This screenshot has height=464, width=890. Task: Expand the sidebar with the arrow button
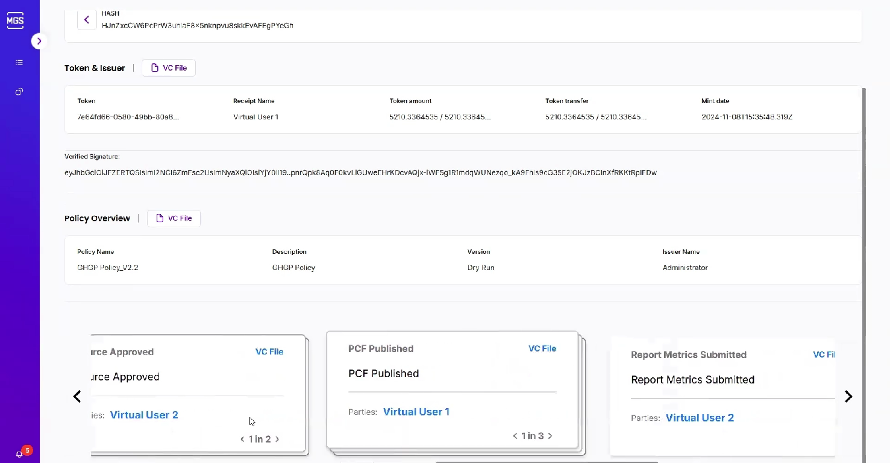39,41
